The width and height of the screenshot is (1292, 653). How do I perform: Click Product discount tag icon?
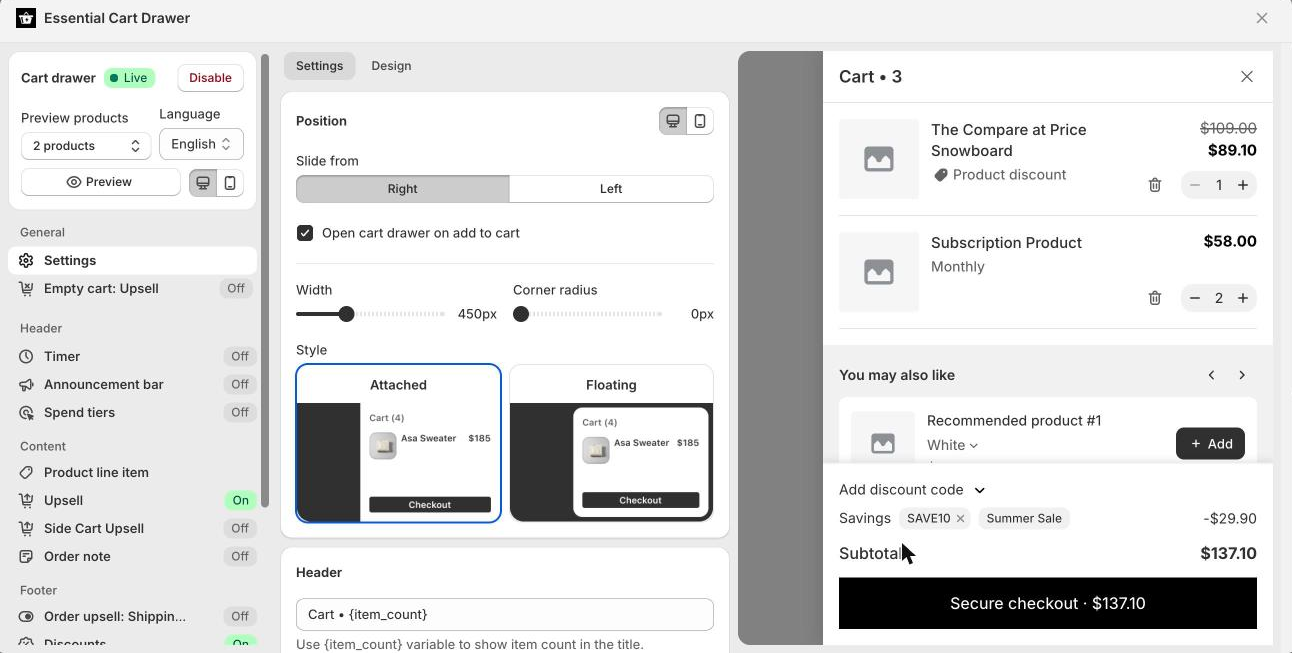pyautogui.click(x=940, y=175)
